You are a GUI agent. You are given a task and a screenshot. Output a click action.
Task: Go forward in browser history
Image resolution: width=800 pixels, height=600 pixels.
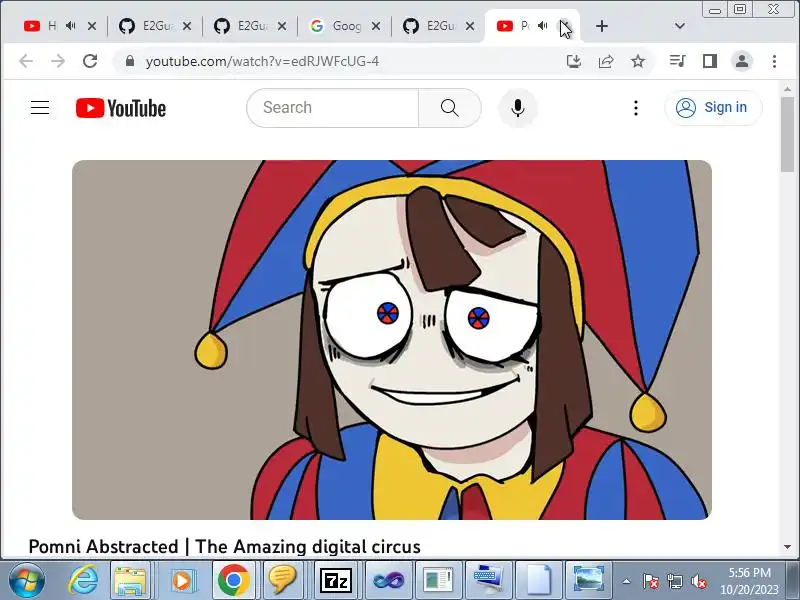coord(58,61)
